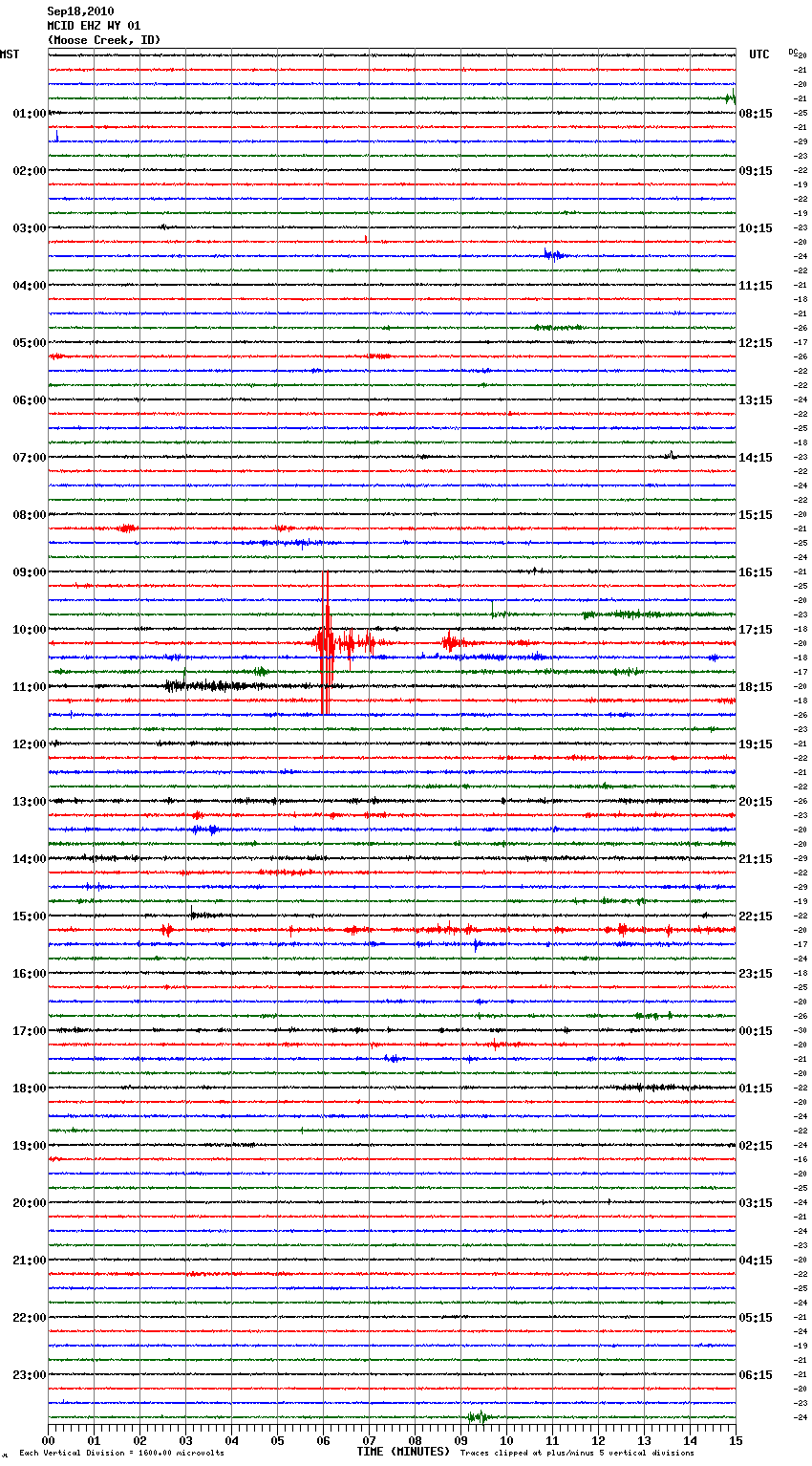Image resolution: width=812 pixels, height=1466 pixels.
Task: Click the 22:15 UTC time label
Action: tap(756, 916)
